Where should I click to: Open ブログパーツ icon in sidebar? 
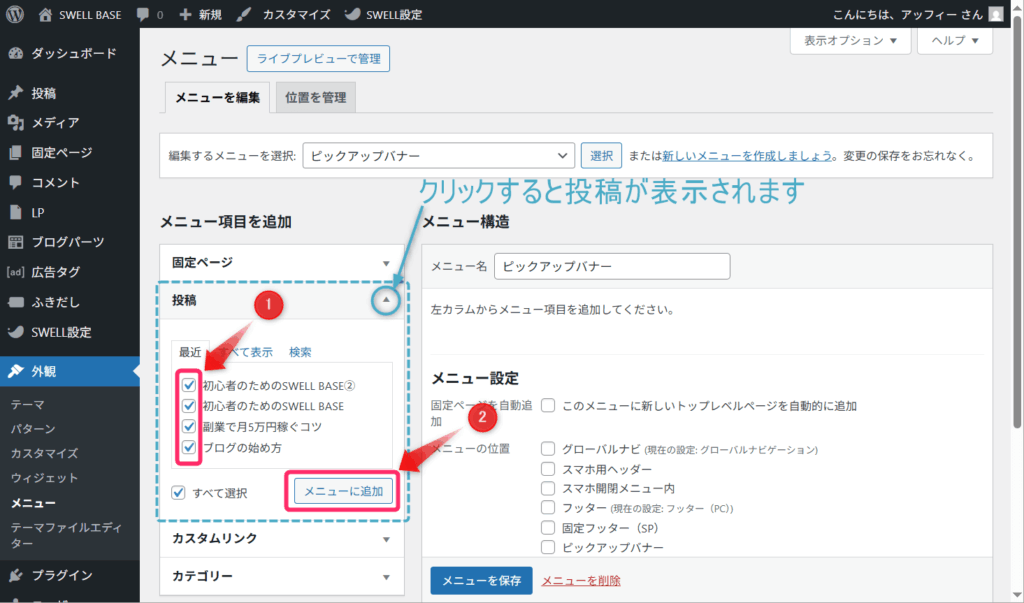pos(16,242)
